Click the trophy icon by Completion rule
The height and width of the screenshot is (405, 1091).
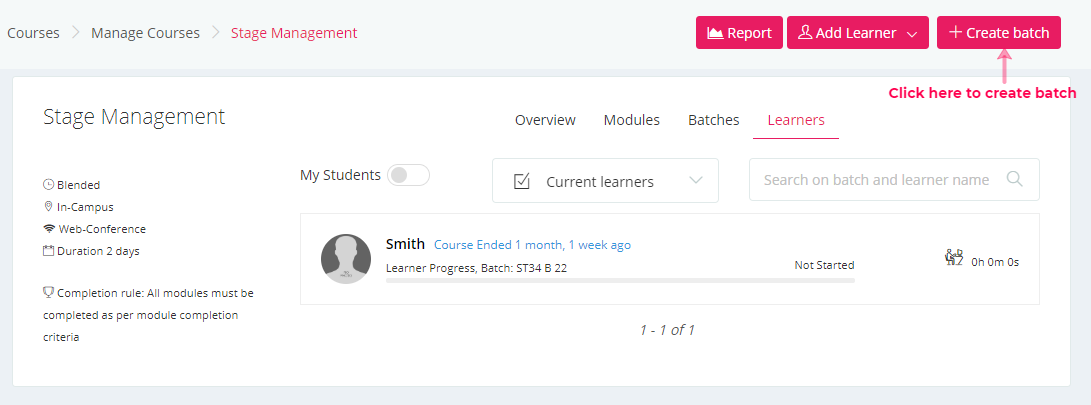(49, 293)
